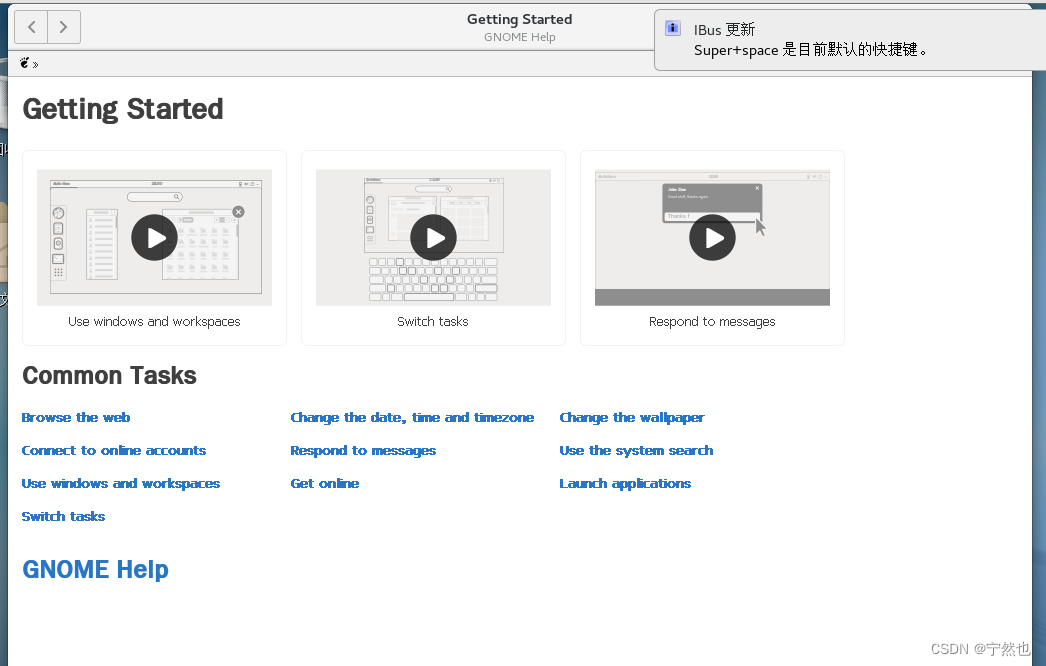Open Respond to messages link in Common Tasks
Screen dimensions: 1046x666
(x=363, y=451)
